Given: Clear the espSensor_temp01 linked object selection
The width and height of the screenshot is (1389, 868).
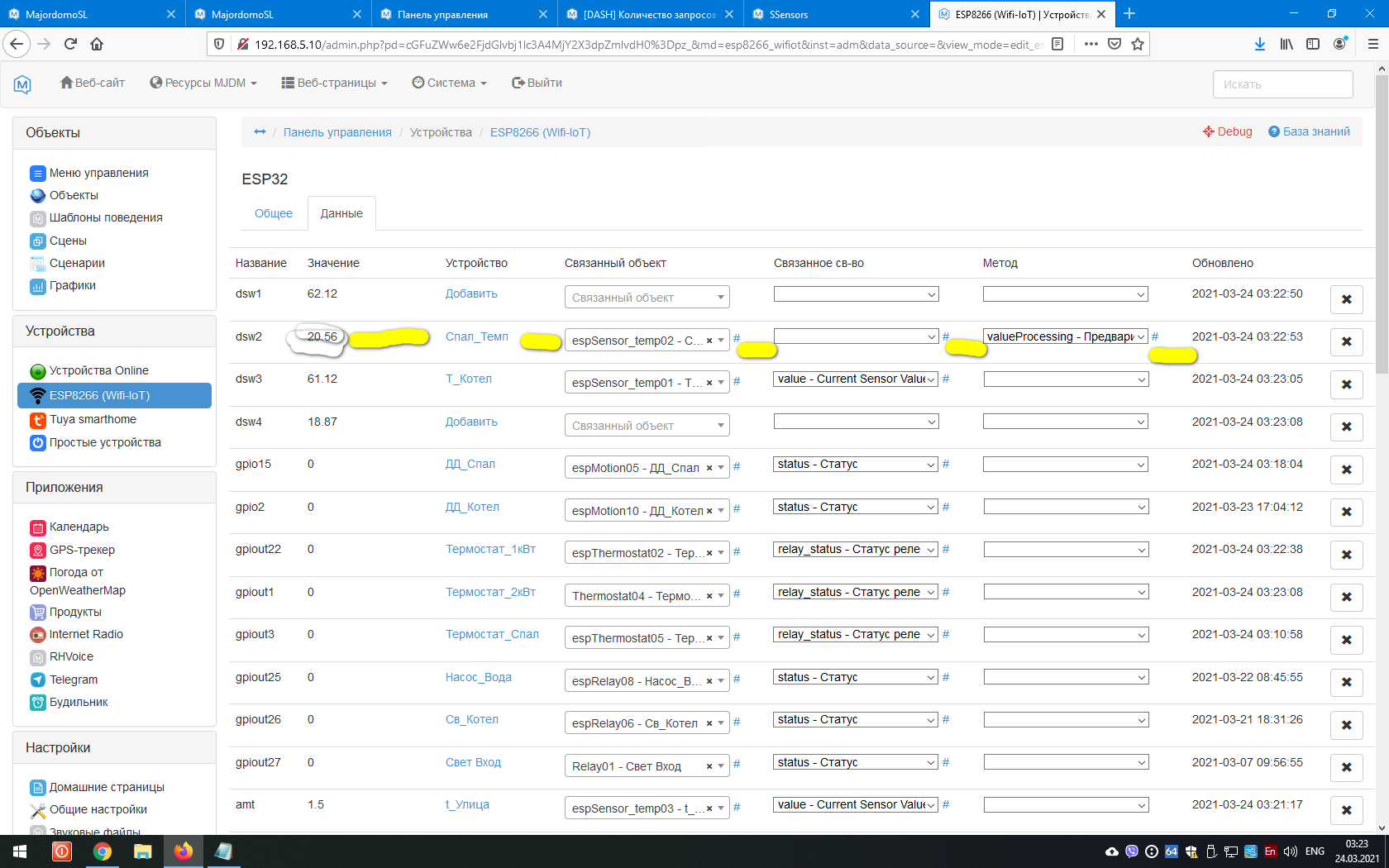Looking at the screenshot, I should (x=709, y=383).
